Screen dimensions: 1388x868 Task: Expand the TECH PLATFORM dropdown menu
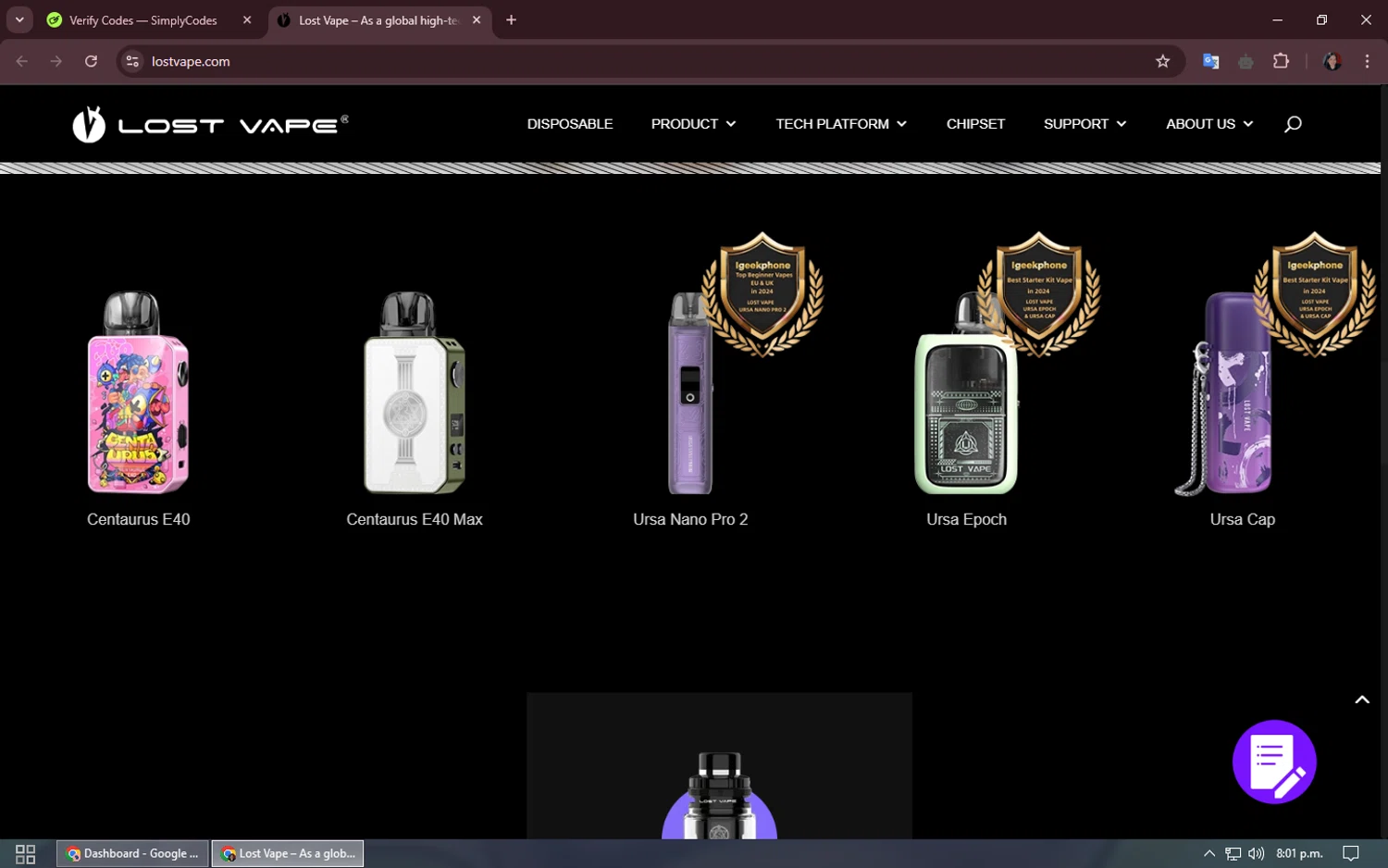(x=841, y=124)
